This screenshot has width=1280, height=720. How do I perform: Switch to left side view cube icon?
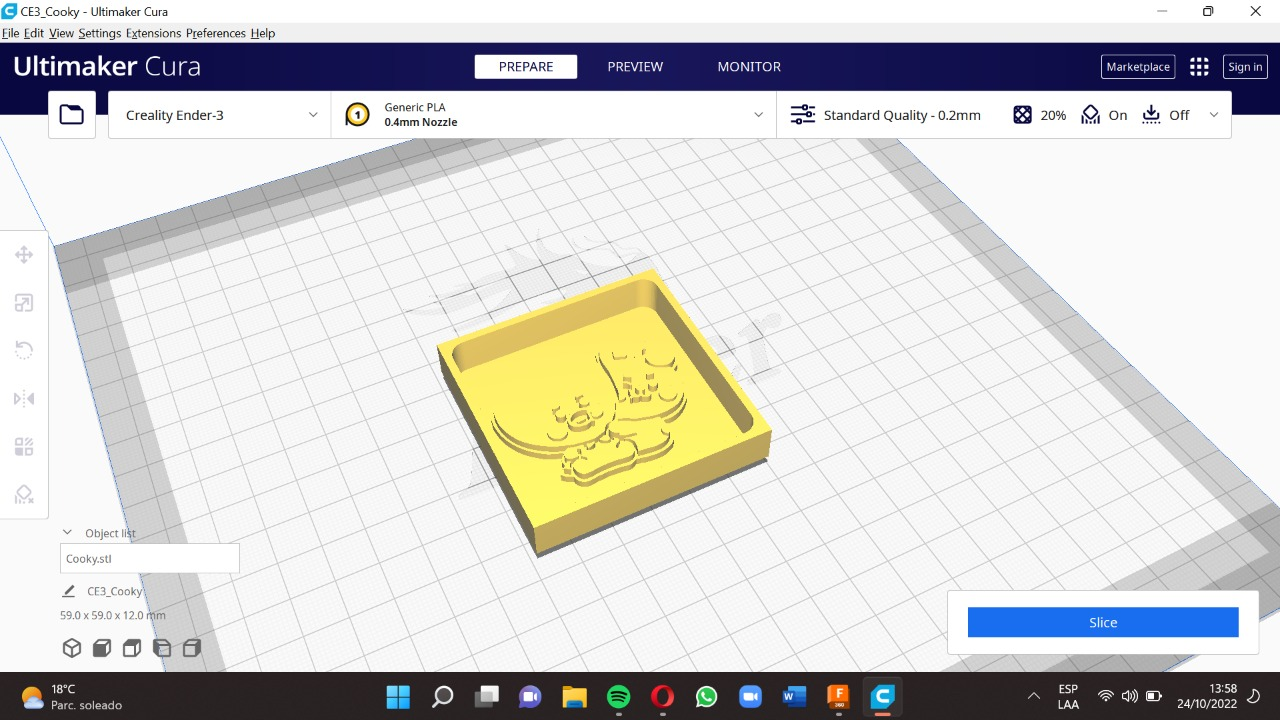[x=161, y=648]
